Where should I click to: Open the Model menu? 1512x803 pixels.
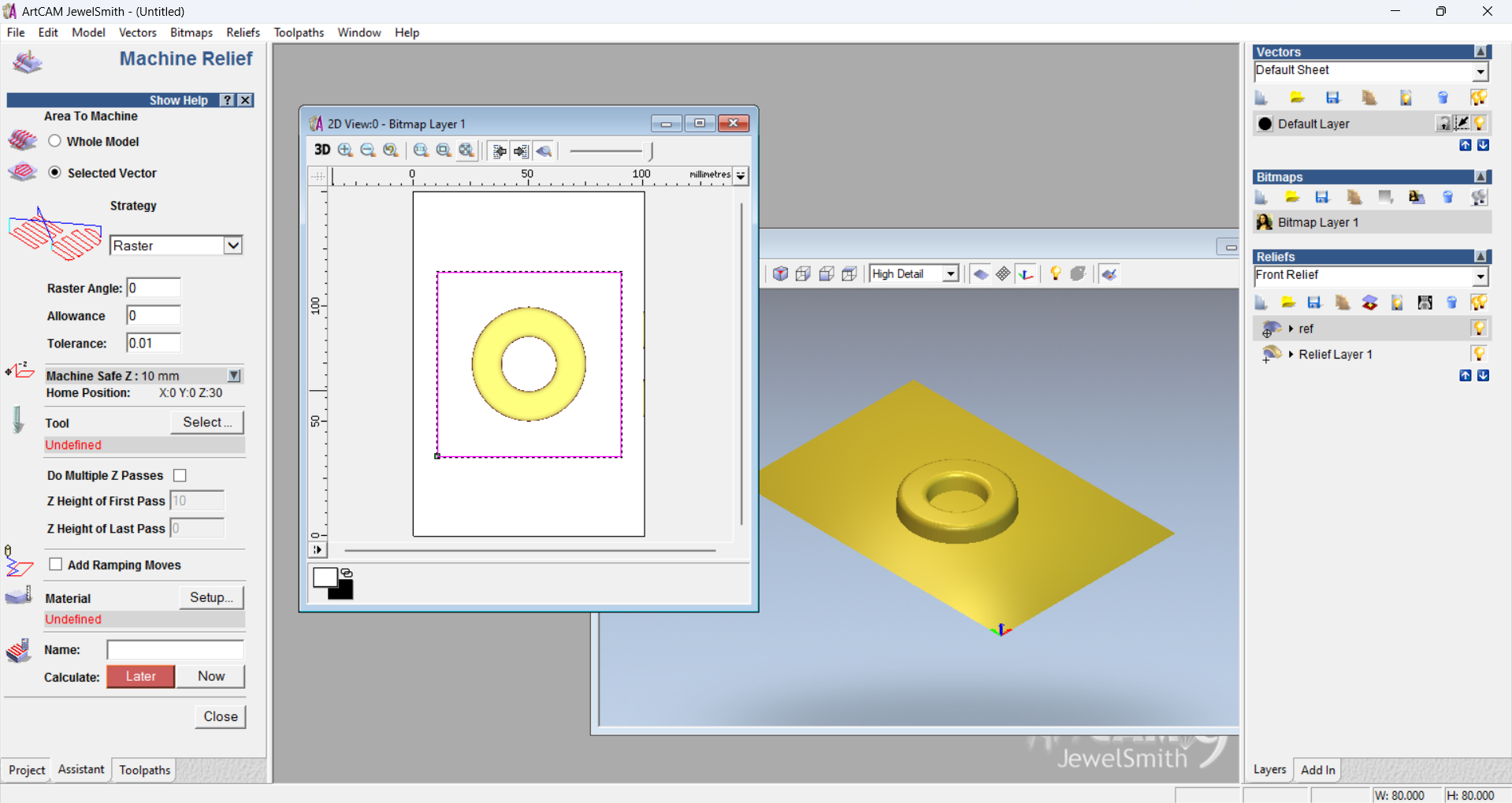[x=88, y=32]
